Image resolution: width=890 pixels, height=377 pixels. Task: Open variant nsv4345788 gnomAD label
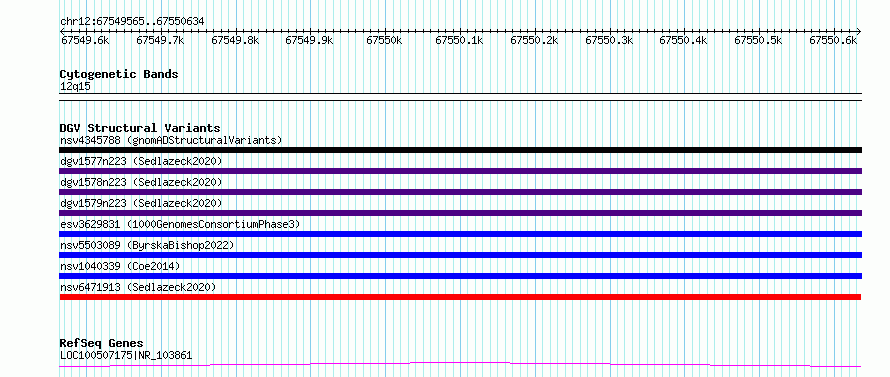(x=171, y=140)
